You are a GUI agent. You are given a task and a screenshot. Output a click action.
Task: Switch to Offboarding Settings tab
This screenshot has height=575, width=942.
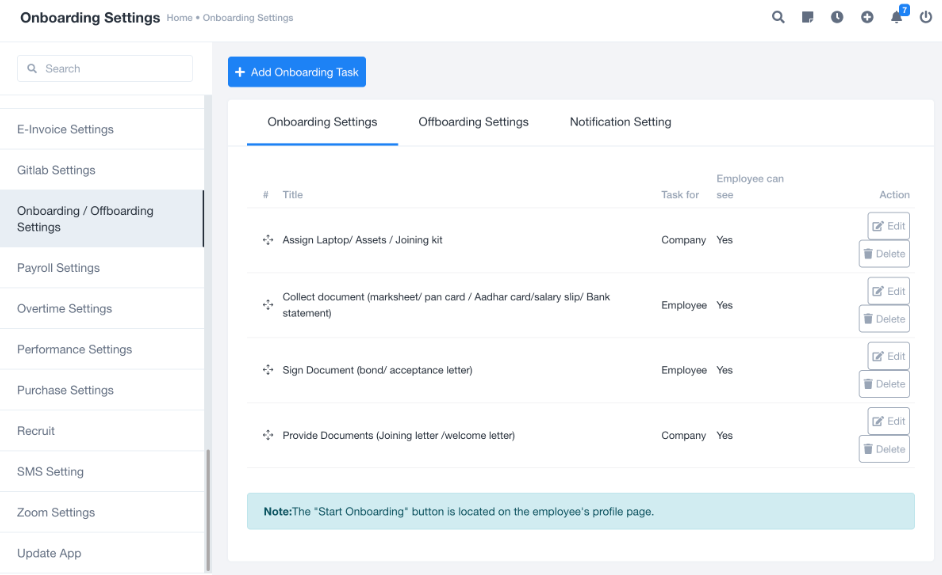[473, 122]
